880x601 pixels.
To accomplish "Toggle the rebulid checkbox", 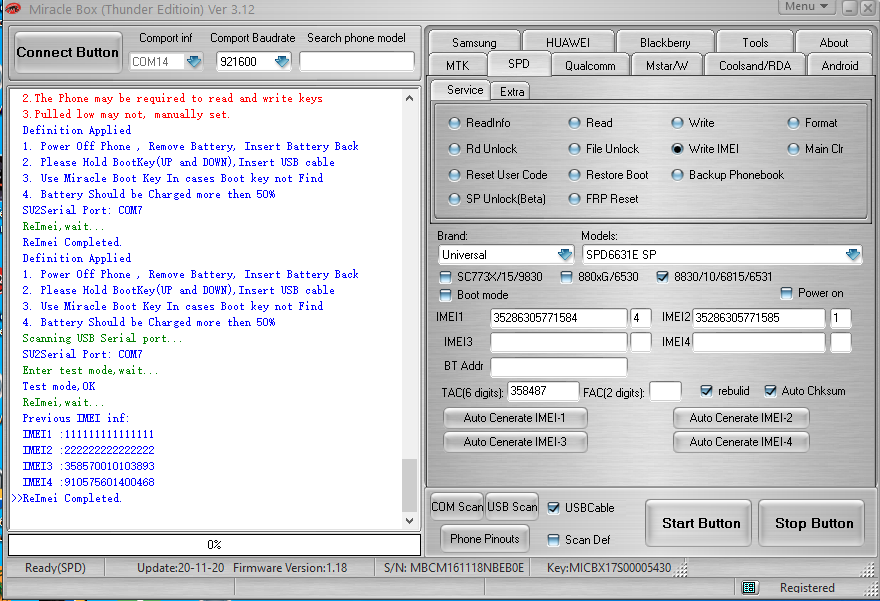I will [x=707, y=391].
